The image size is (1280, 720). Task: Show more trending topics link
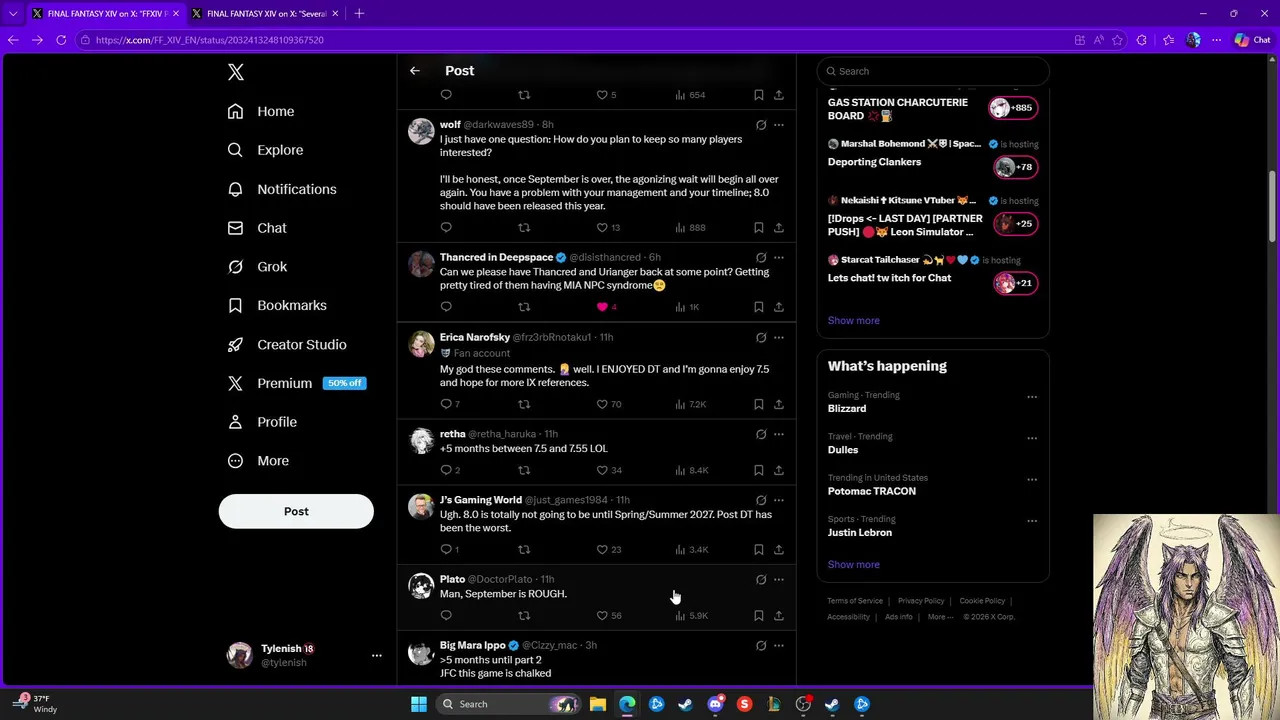point(853,565)
